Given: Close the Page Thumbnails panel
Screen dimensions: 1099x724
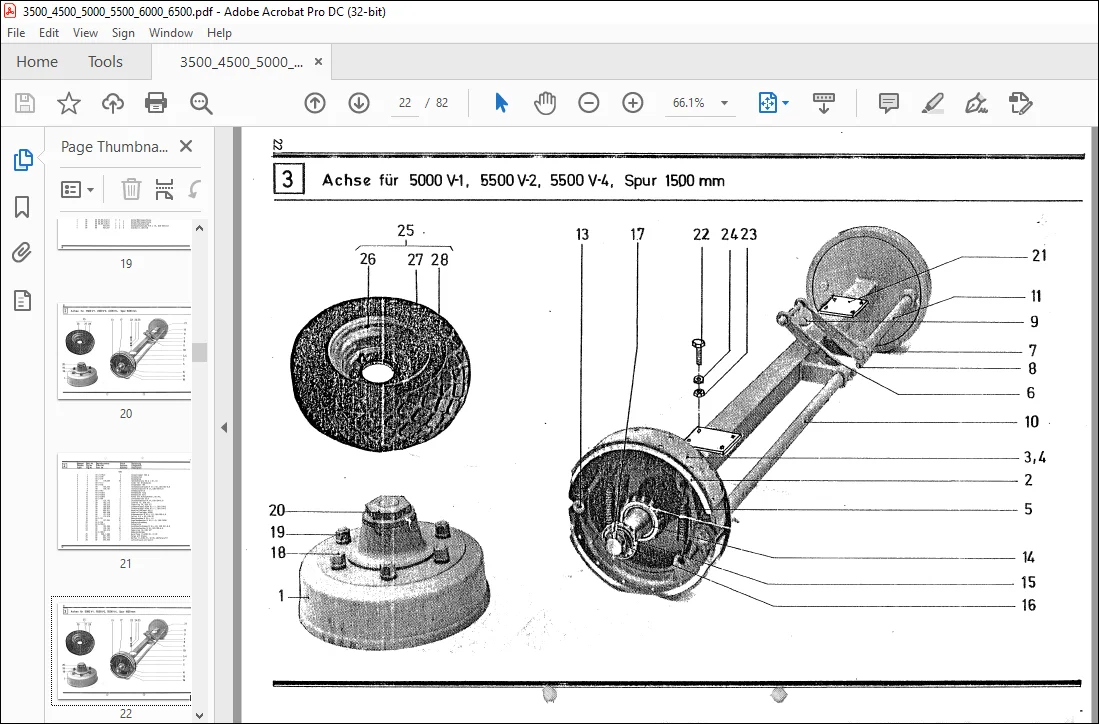Looking at the screenshot, I should (x=186, y=146).
